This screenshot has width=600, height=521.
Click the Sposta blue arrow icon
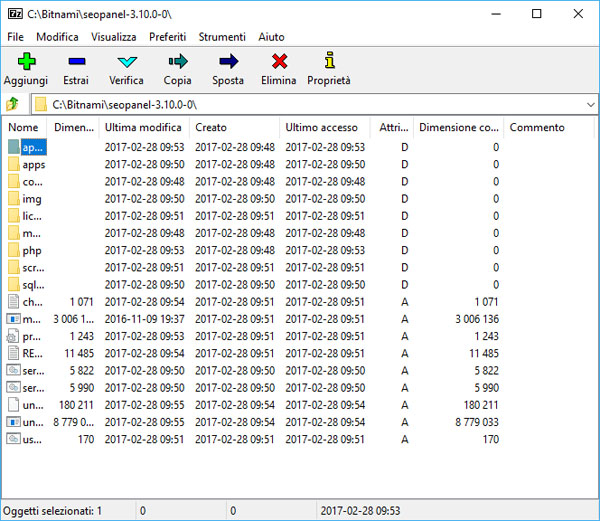[x=228, y=62]
